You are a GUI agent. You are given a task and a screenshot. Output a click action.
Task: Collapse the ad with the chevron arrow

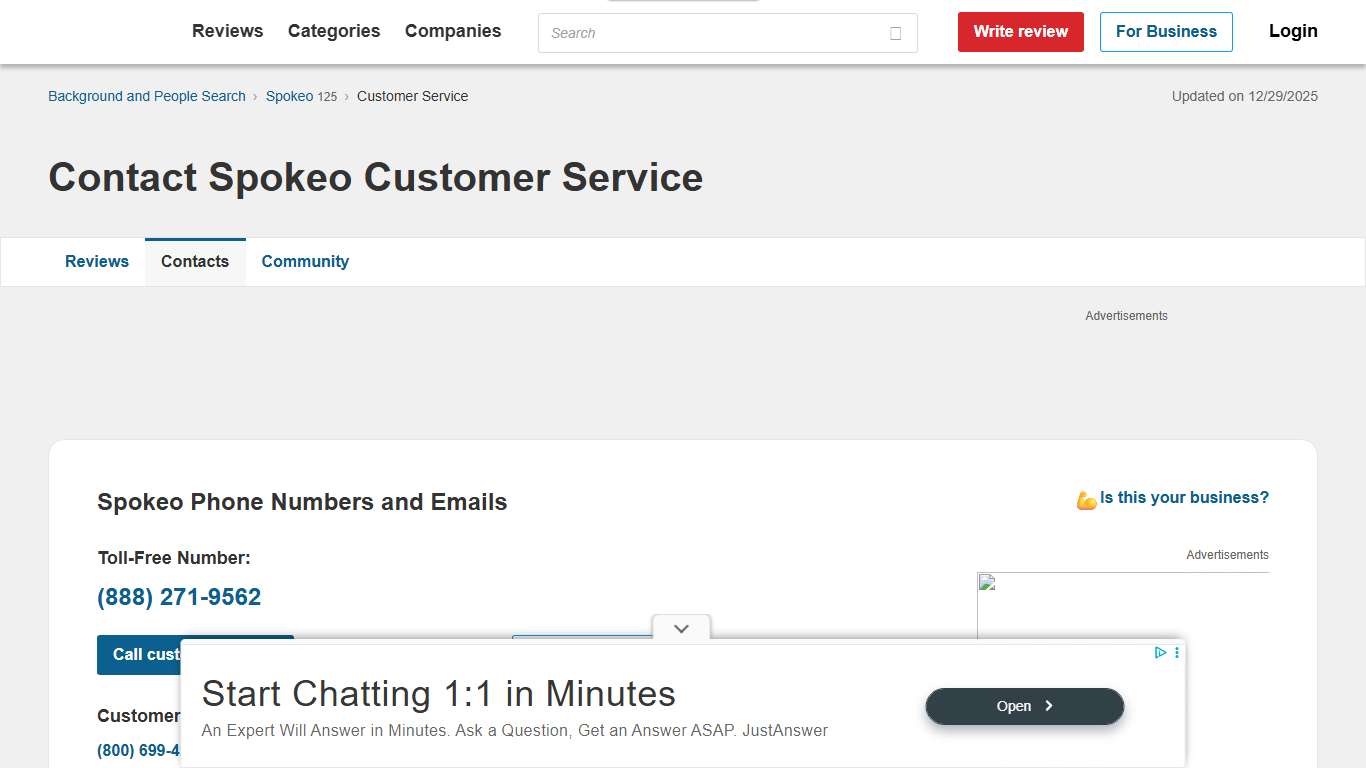681,628
